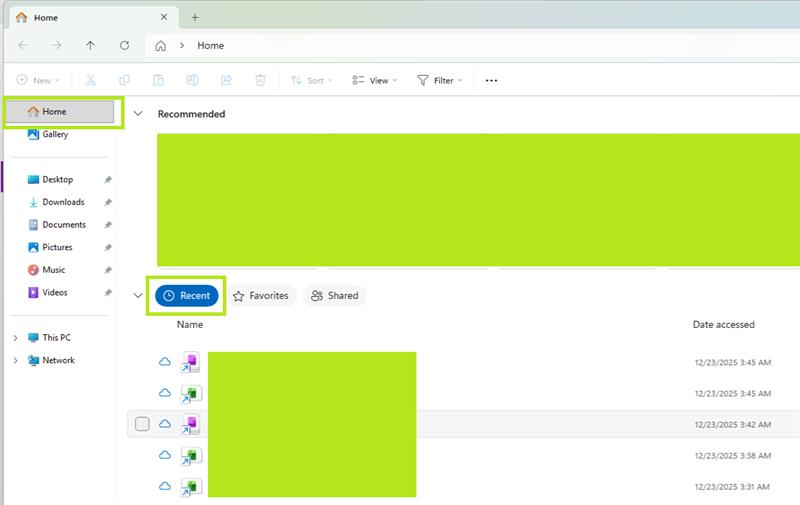800x505 pixels.
Task: Unpin Videos using its pin icon
Action: 108,293
